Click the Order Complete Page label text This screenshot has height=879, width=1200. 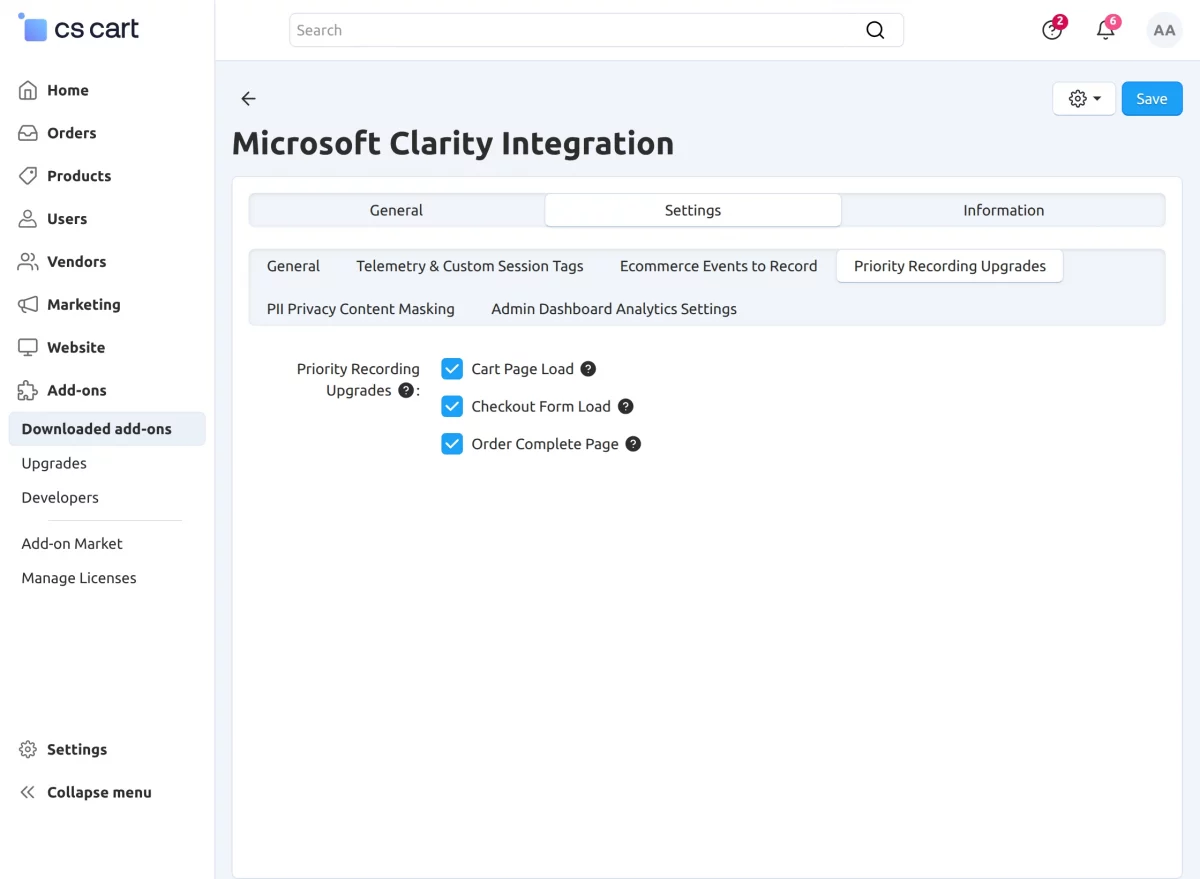545,444
